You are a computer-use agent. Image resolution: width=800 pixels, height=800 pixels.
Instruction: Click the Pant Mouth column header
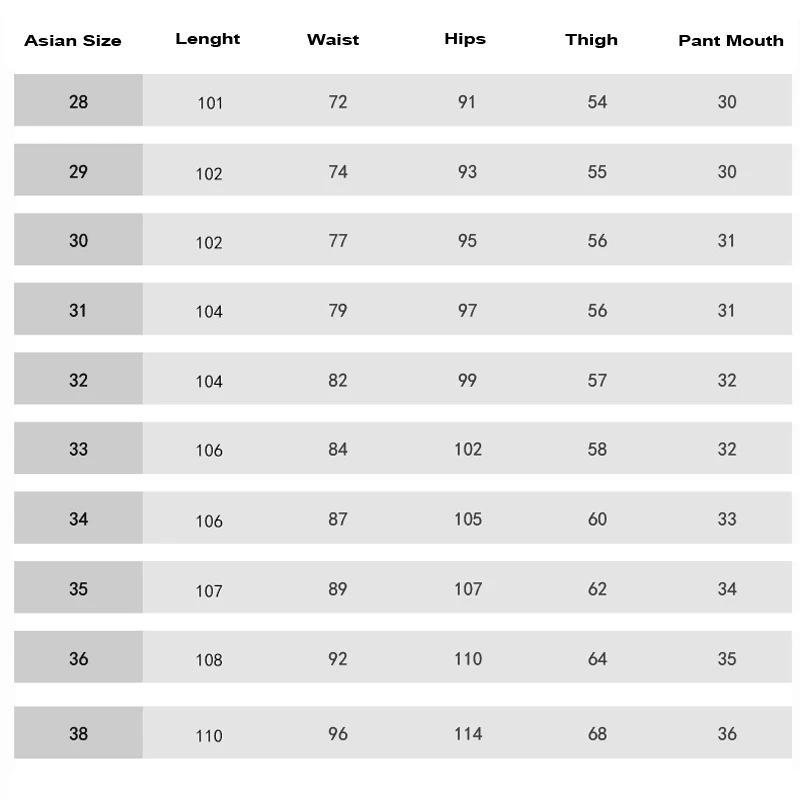[x=731, y=41]
